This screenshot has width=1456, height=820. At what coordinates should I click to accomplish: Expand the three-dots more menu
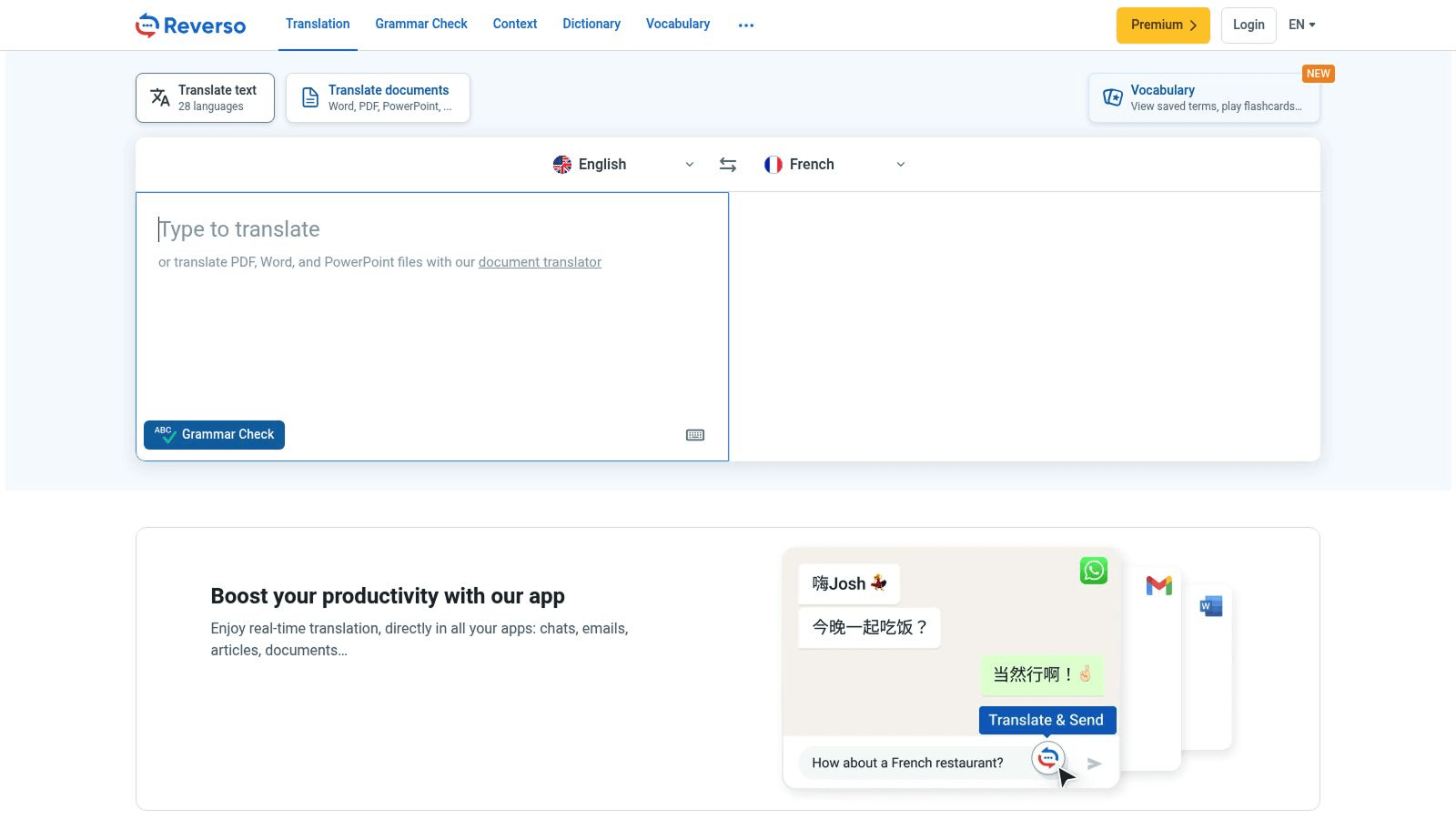746,25
